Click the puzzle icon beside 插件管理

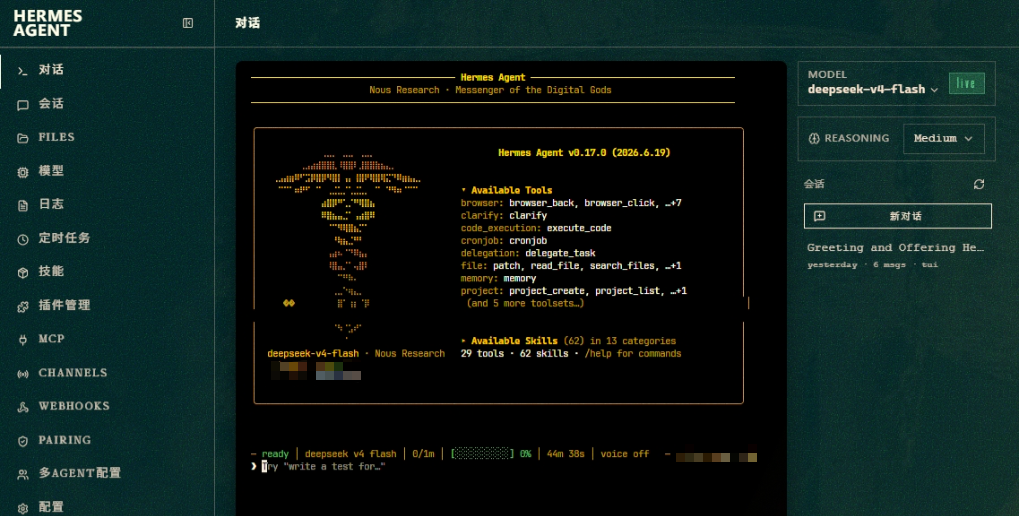23,305
